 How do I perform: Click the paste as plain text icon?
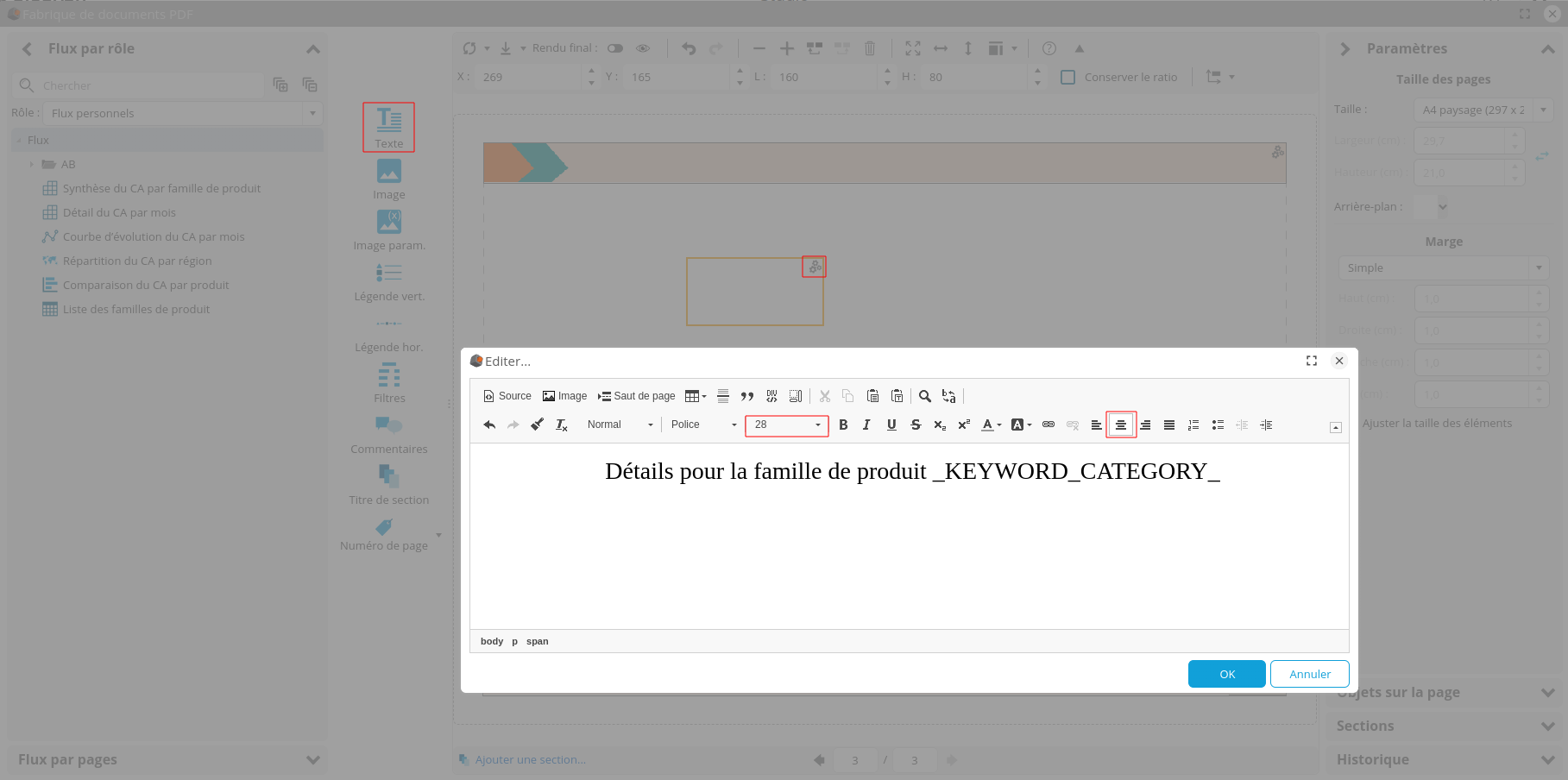point(897,396)
